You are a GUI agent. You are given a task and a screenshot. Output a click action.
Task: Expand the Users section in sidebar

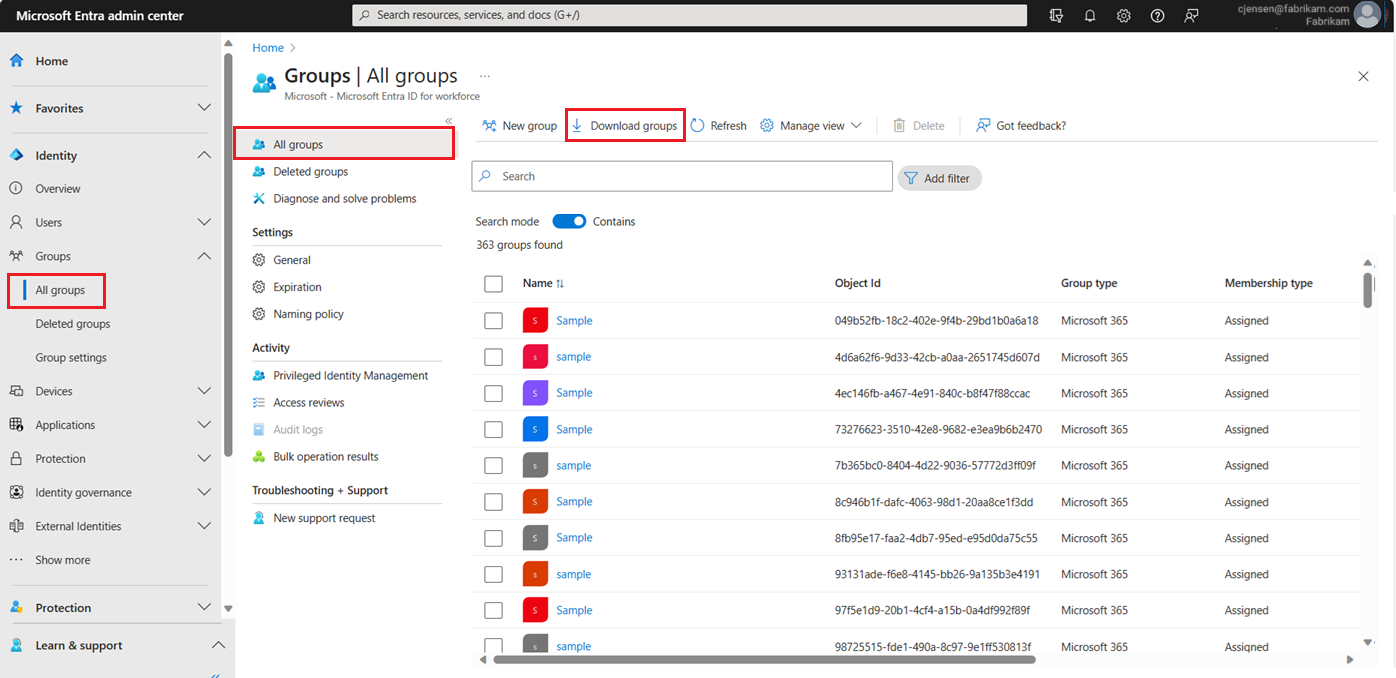204,222
